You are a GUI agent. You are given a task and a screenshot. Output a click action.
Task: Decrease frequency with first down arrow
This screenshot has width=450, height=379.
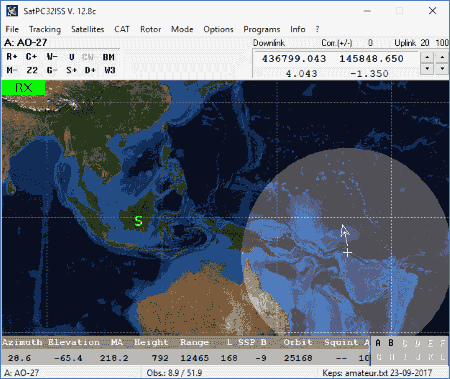427,69
